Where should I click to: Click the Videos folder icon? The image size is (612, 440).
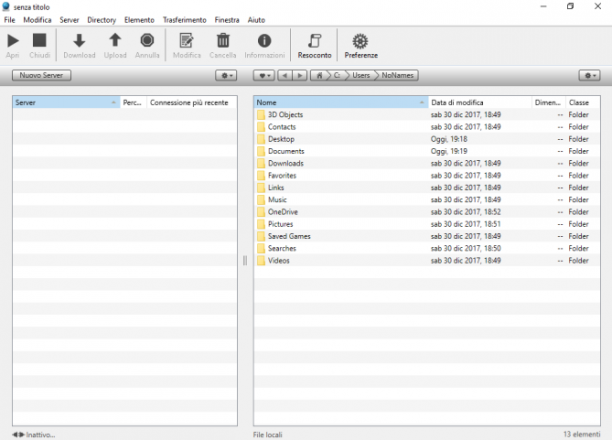pos(261,261)
